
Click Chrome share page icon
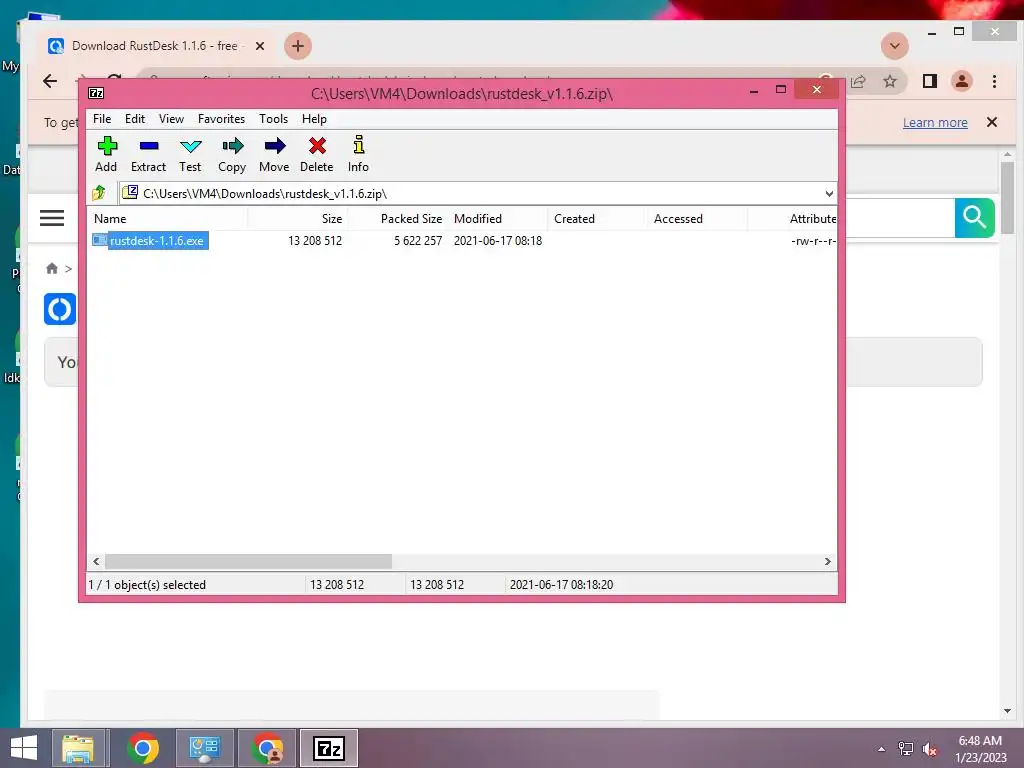[x=858, y=81]
